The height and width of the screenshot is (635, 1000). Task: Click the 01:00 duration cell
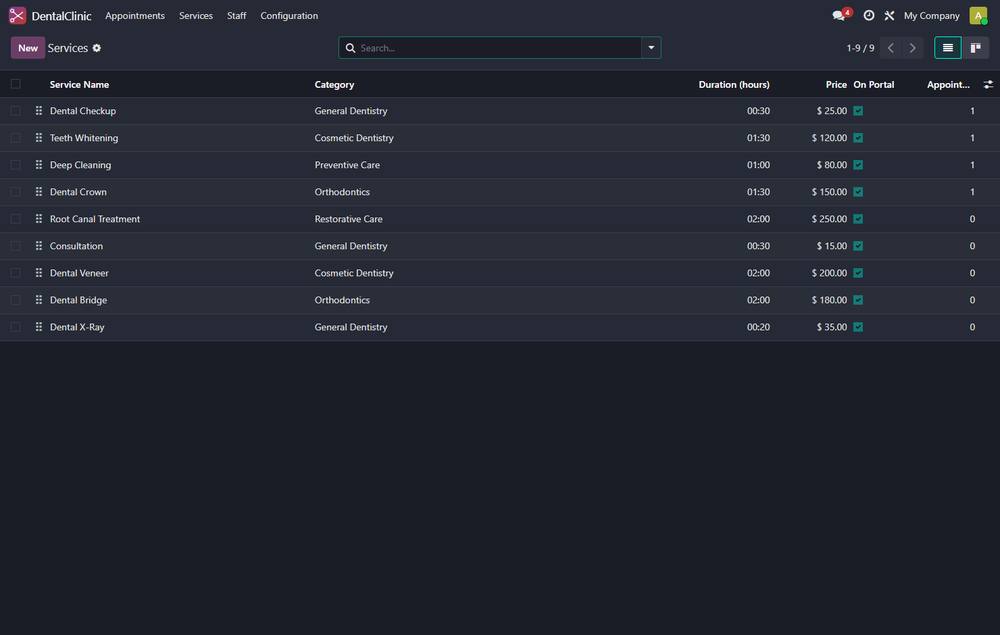758,164
